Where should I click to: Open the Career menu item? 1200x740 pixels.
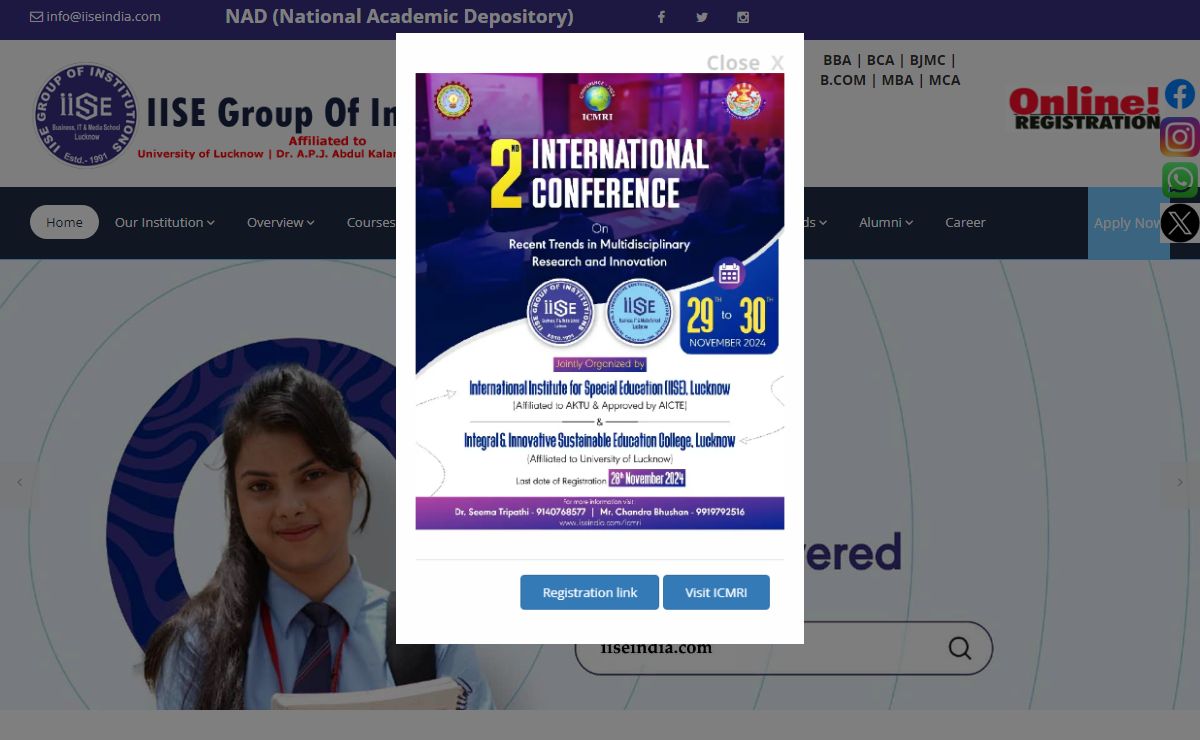[x=965, y=222]
